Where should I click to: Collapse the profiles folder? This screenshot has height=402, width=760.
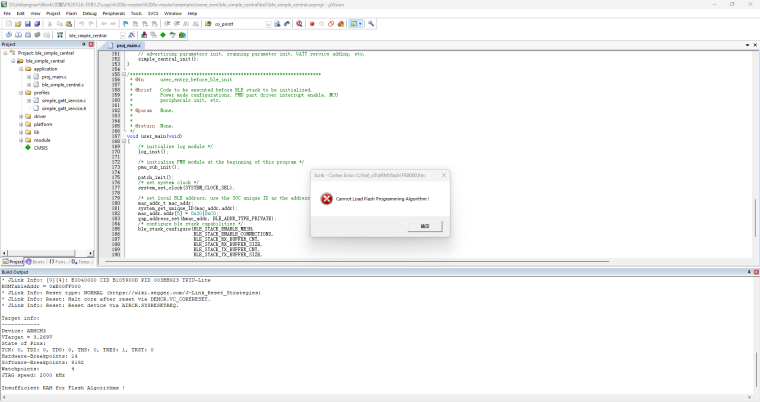(21, 93)
